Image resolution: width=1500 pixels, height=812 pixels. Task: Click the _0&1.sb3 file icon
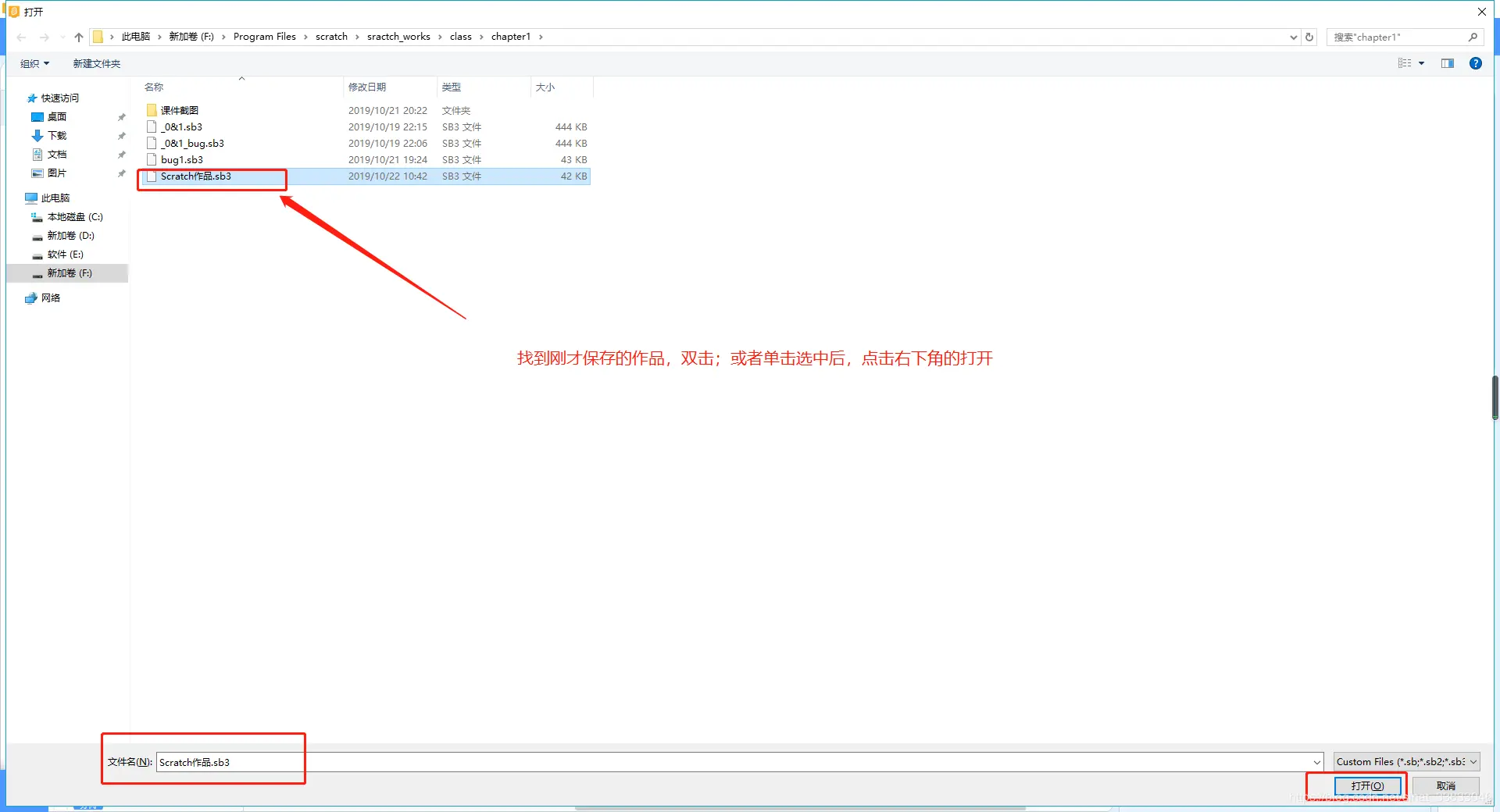click(x=152, y=126)
